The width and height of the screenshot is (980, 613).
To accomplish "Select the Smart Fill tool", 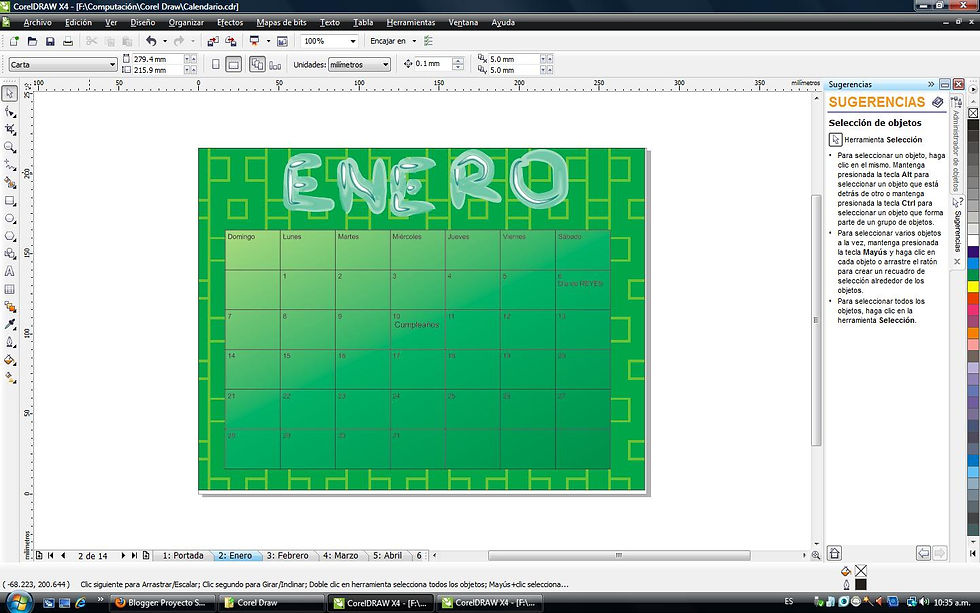I will pos(10,183).
